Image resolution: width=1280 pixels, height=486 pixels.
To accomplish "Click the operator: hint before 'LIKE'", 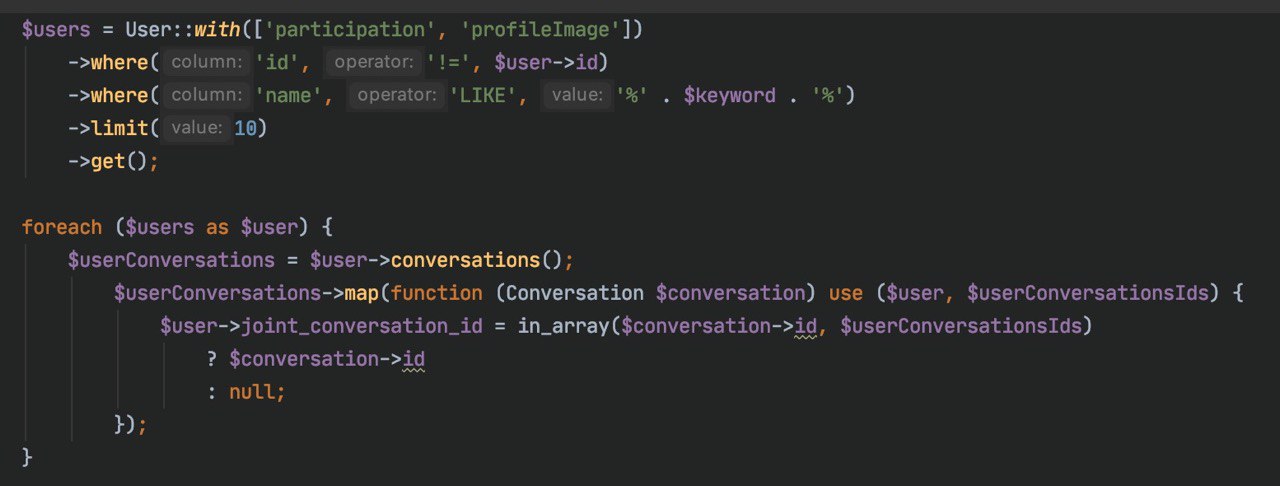I will click(397, 96).
